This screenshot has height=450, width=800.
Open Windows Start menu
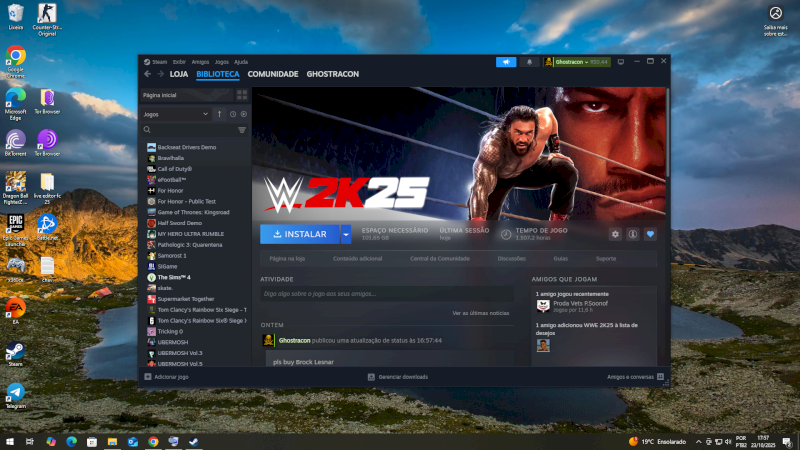click(x=10, y=441)
